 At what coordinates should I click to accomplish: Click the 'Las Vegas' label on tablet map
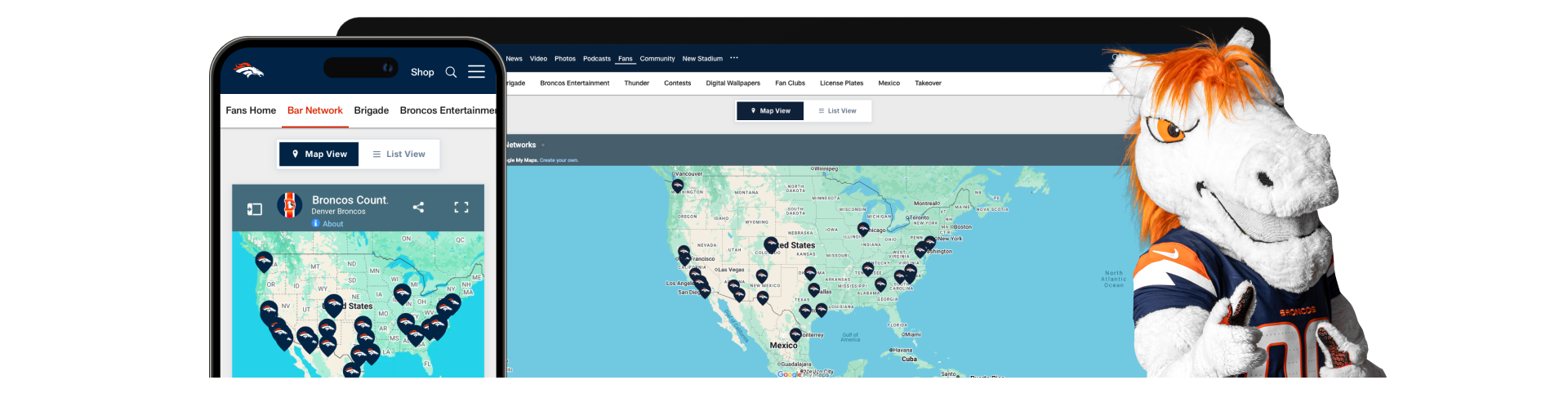point(732,270)
